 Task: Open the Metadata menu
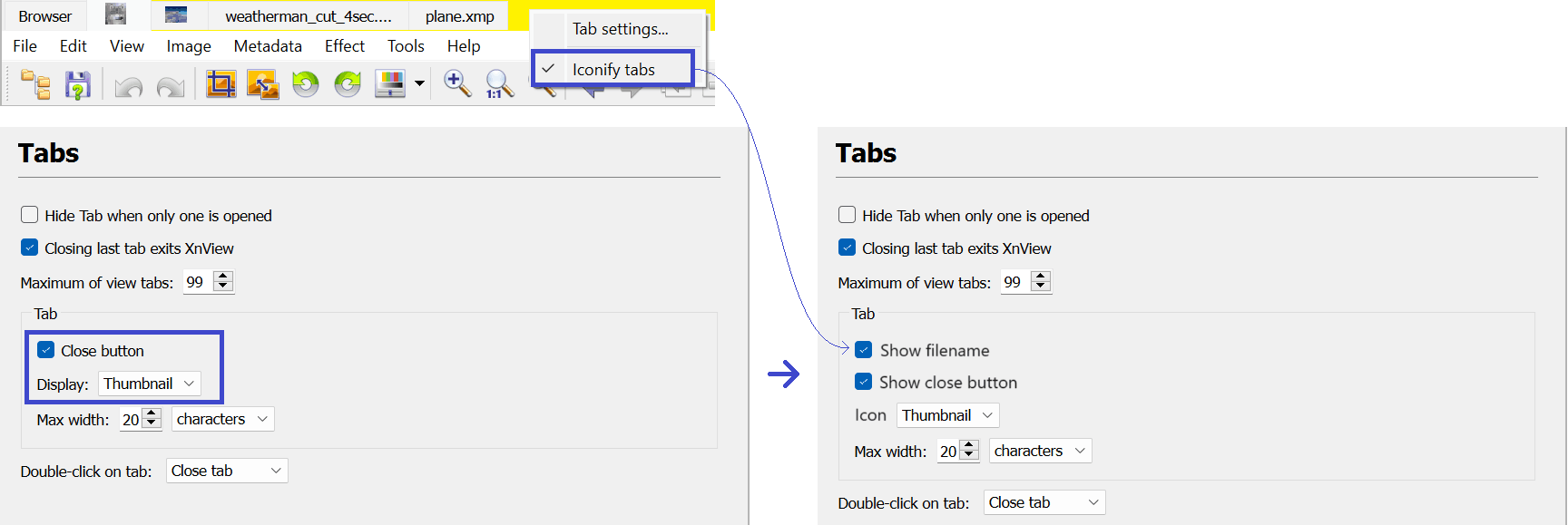tap(268, 46)
